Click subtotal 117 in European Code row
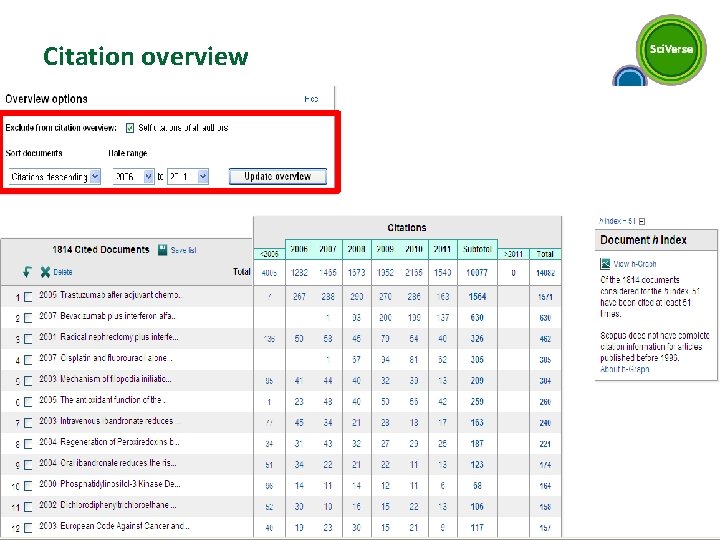This screenshot has height=540, width=720. point(477,528)
